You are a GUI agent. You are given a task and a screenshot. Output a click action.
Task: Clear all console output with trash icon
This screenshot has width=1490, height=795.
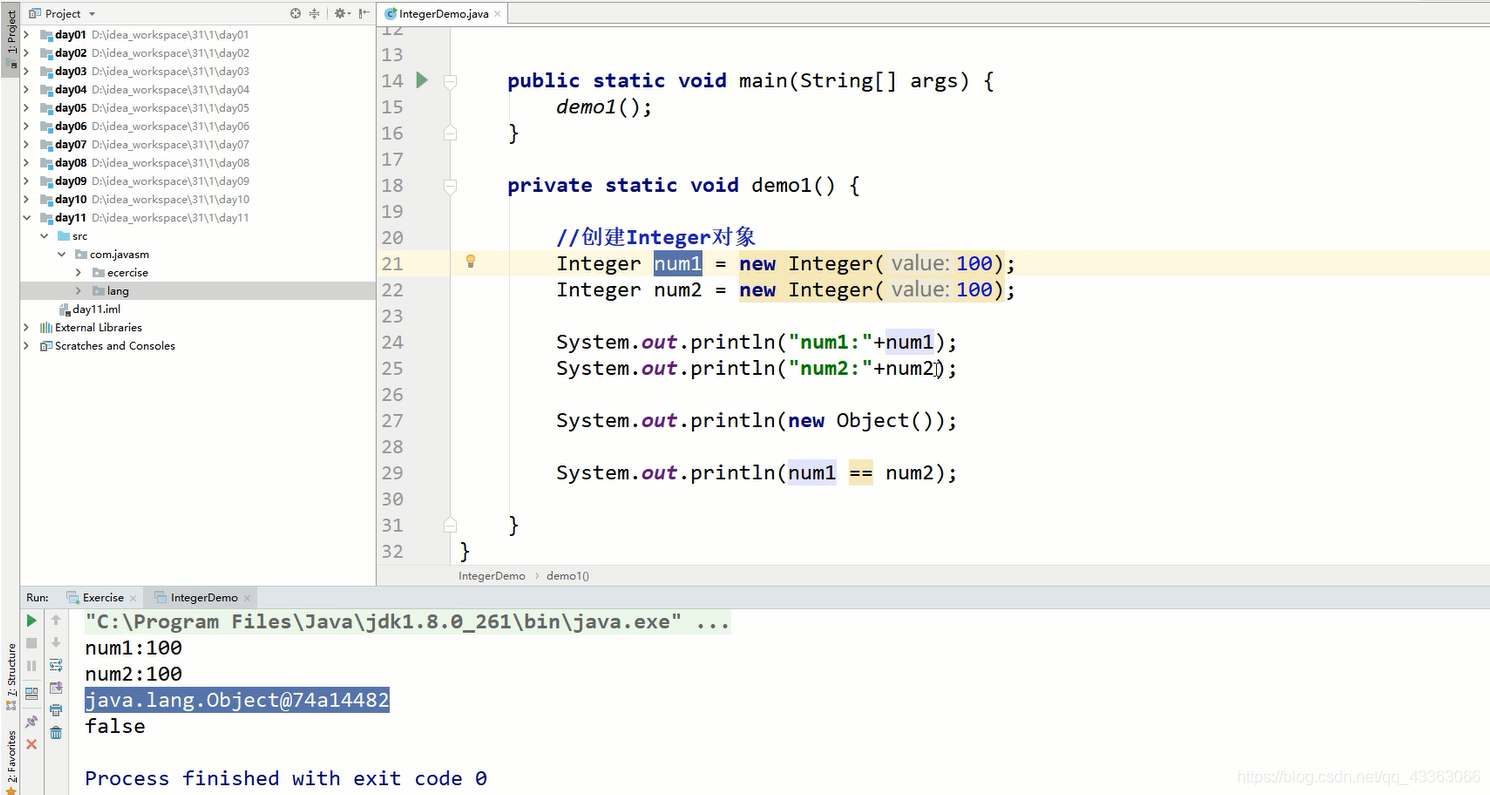56,733
